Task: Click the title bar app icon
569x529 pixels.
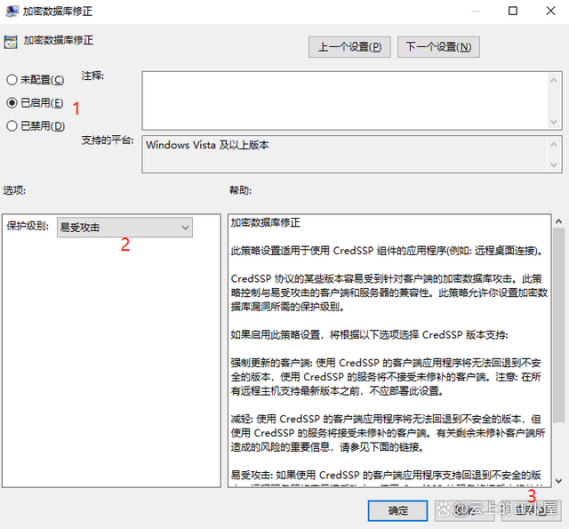Action: click(x=12, y=11)
